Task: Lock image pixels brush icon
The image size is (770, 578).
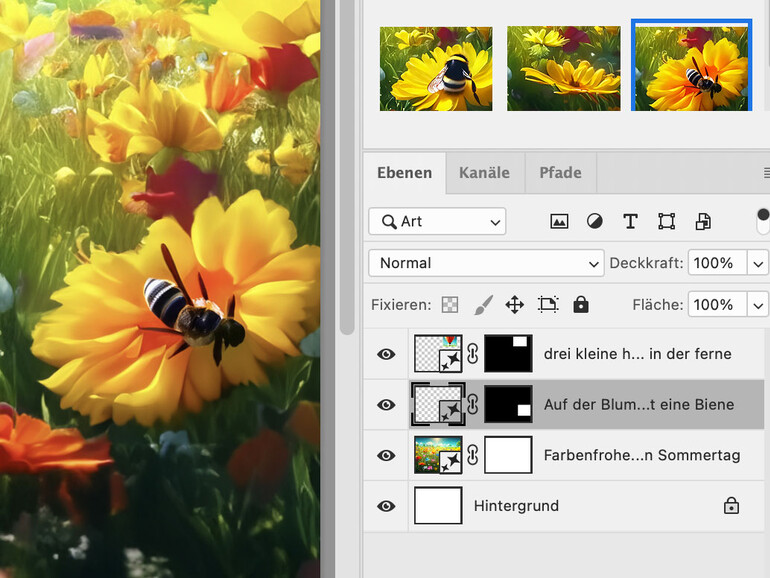Action: pyautogui.click(x=482, y=305)
